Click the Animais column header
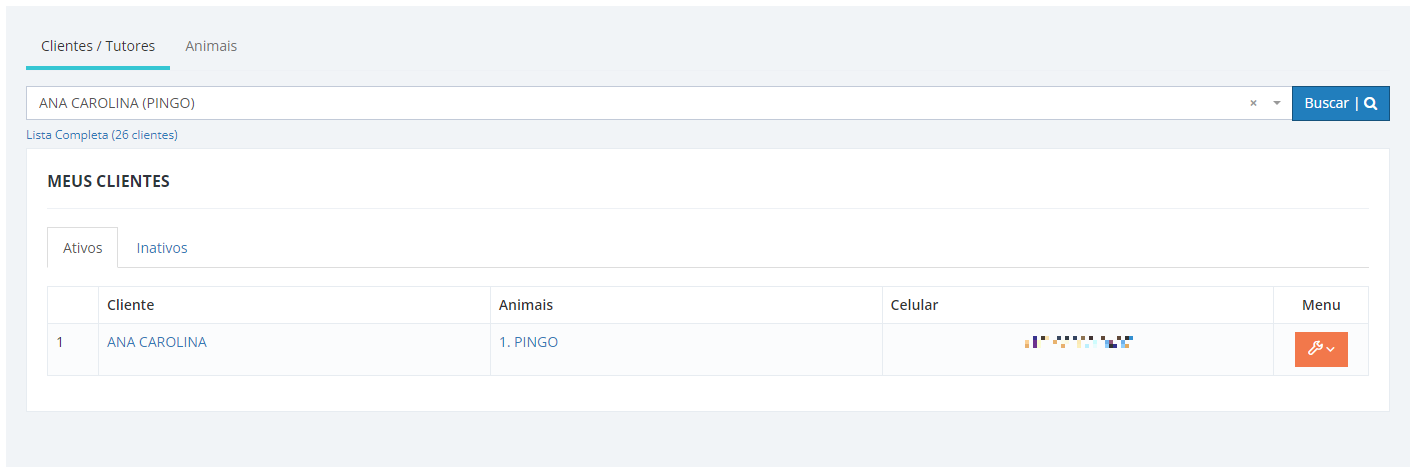 (x=526, y=305)
